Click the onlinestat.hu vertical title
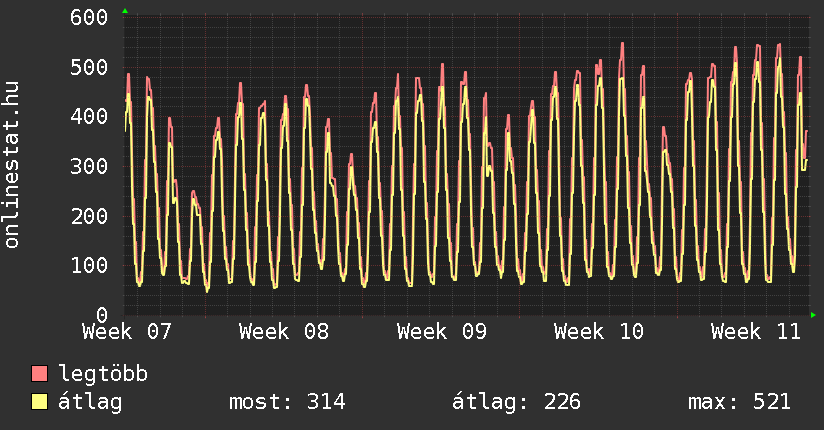The width and height of the screenshot is (824, 430). click(x=13, y=166)
